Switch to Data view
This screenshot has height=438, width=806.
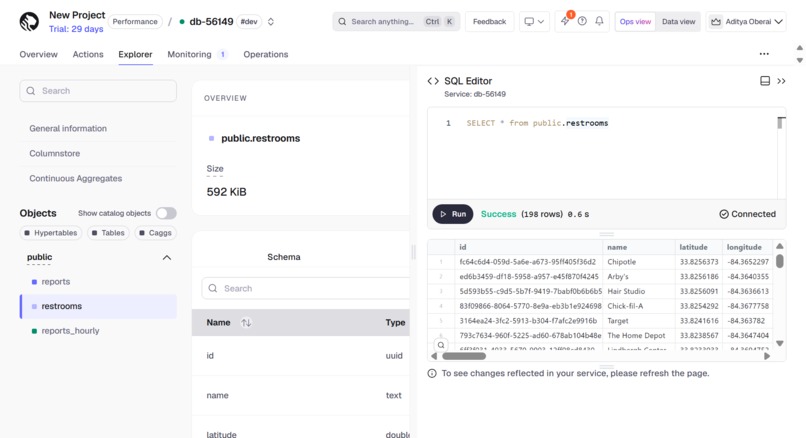[x=678, y=22]
